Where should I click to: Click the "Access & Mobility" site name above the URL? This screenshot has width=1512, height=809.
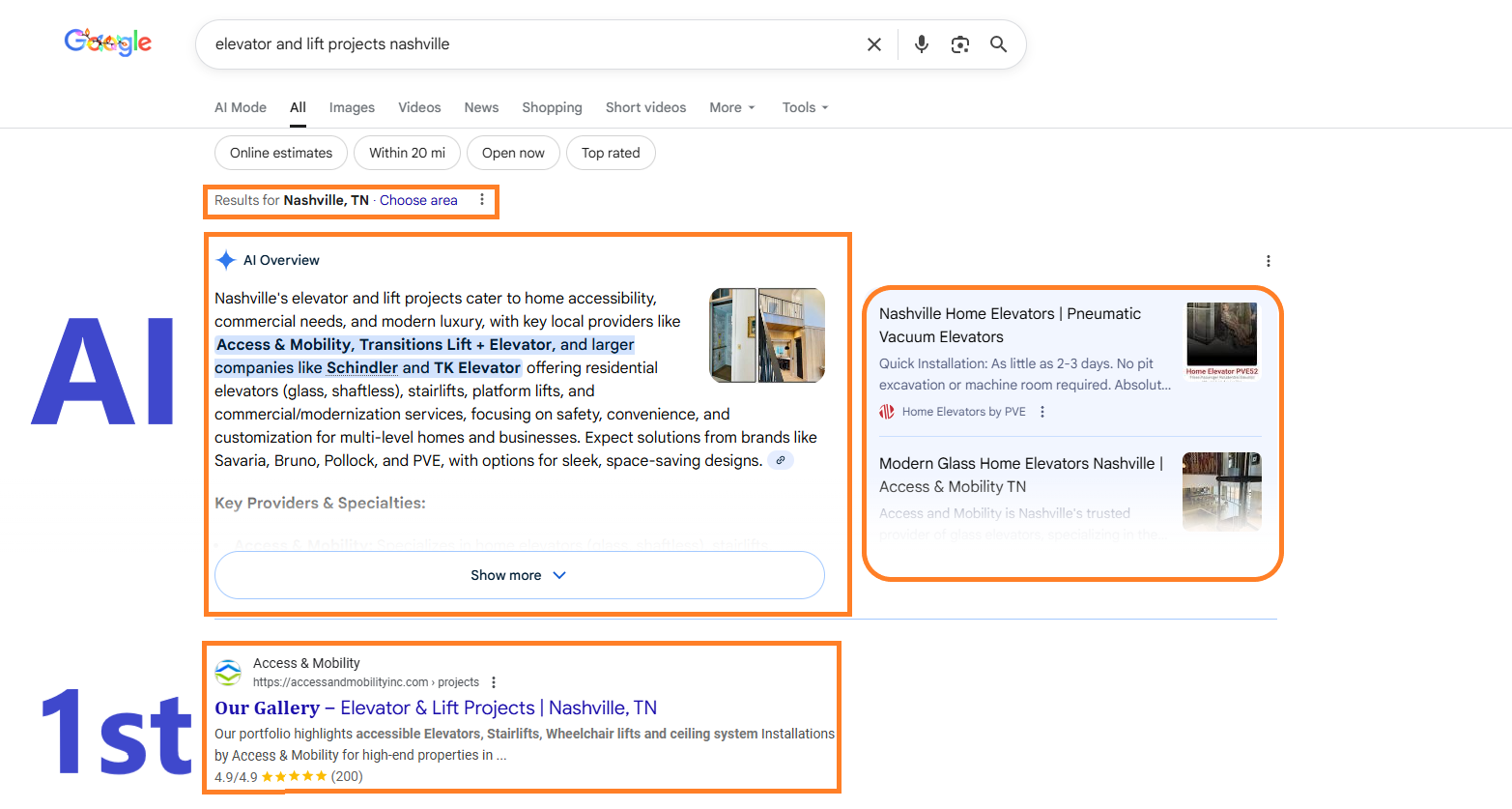306,663
